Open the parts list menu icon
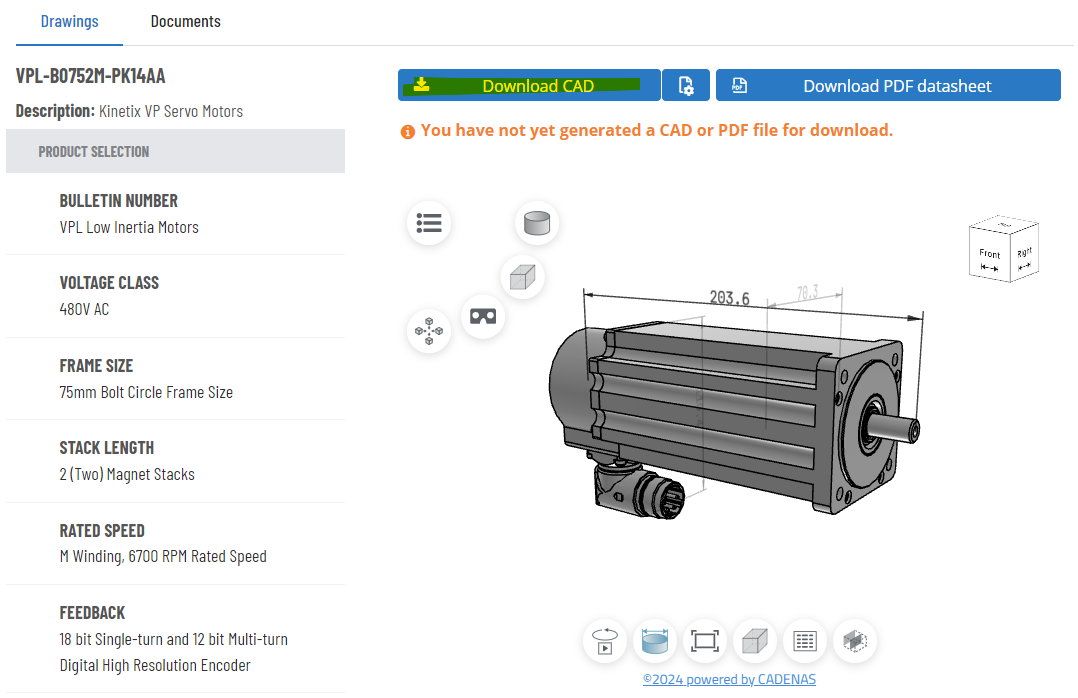The height and width of the screenshot is (698, 1078). (x=429, y=223)
